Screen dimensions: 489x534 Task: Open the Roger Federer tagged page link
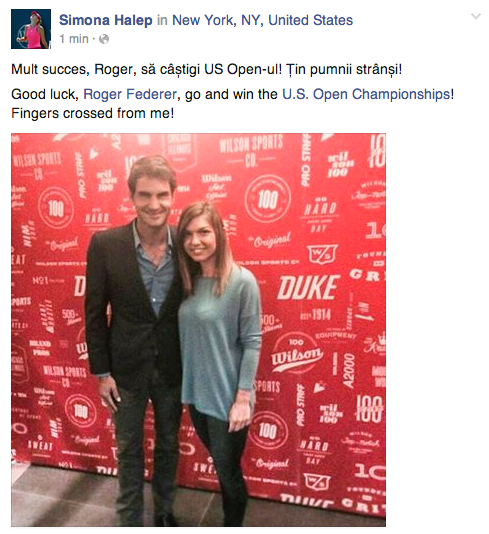point(130,94)
